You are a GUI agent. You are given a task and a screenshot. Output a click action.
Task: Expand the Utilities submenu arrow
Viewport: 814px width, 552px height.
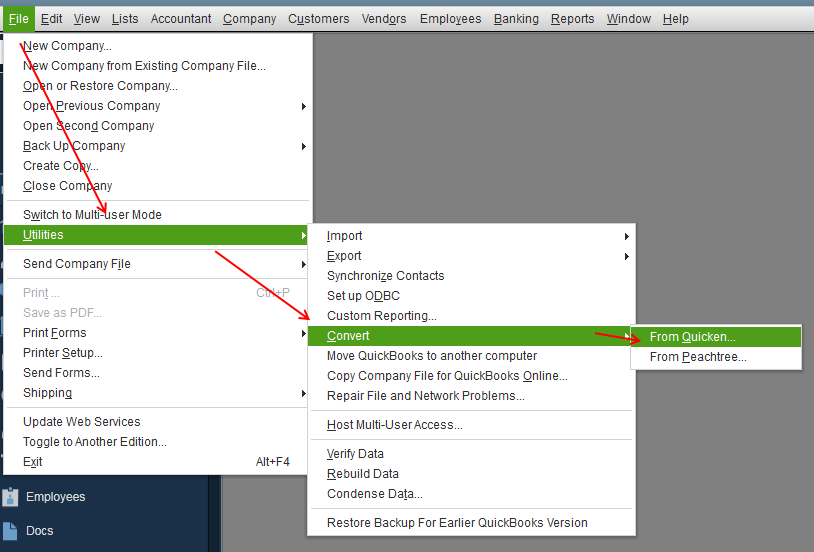click(304, 235)
